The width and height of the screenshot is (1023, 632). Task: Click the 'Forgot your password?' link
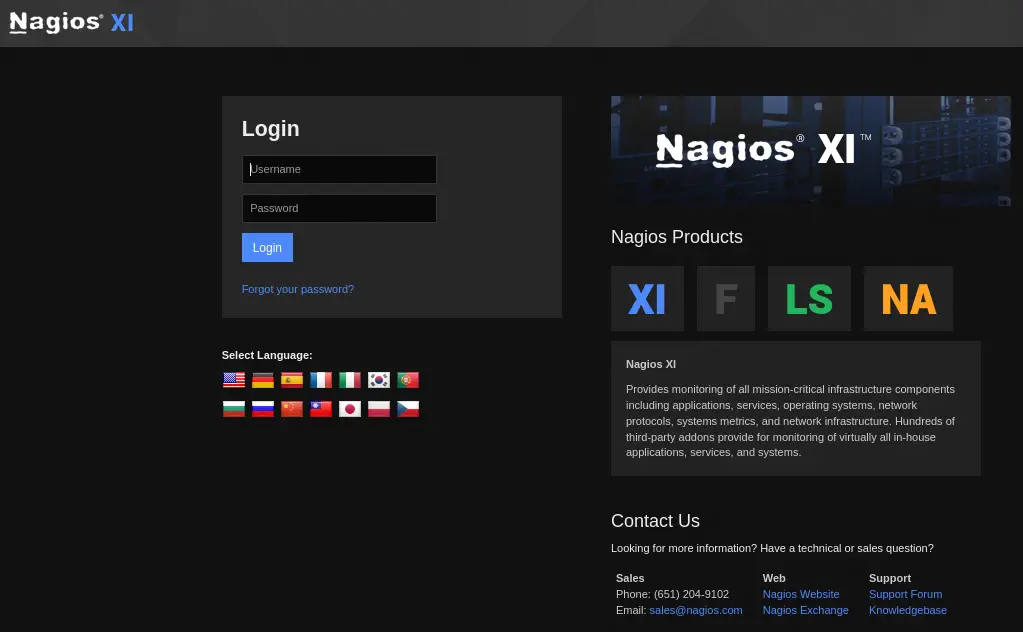tap(298, 289)
